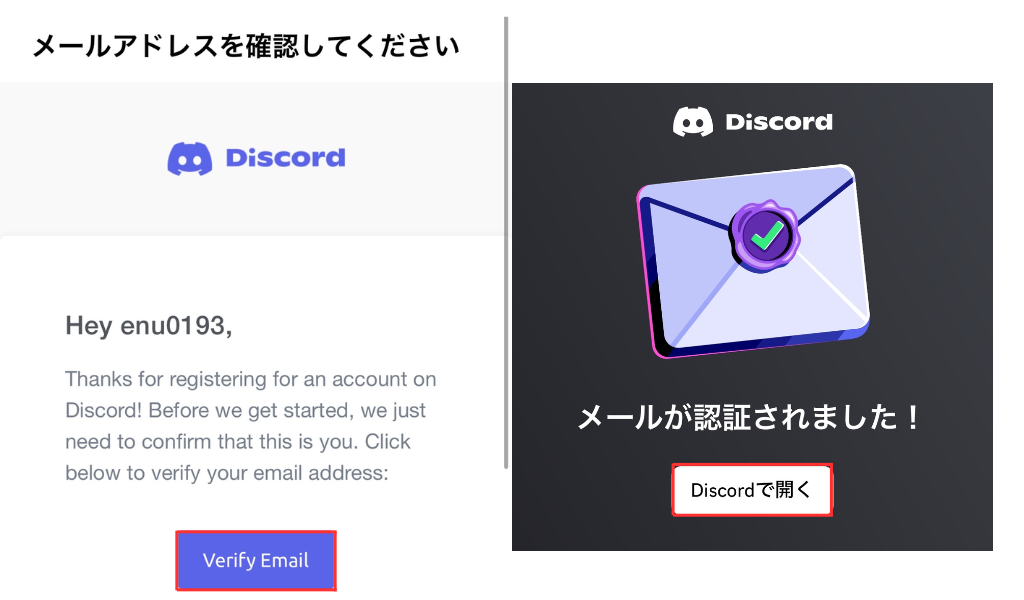Screen dimensions: 1024x600
Task: Click the word 確認 in the top heading
Action: [x=272, y=47]
